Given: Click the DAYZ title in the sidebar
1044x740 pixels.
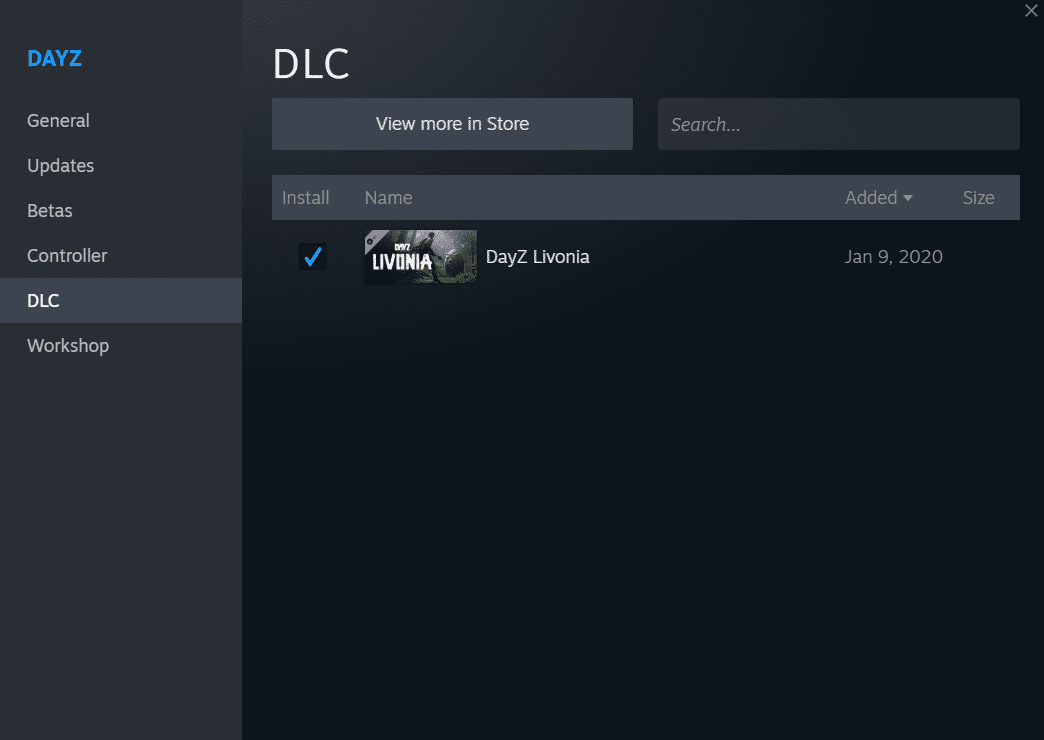Looking at the screenshot, I should (x=55, y=59).
